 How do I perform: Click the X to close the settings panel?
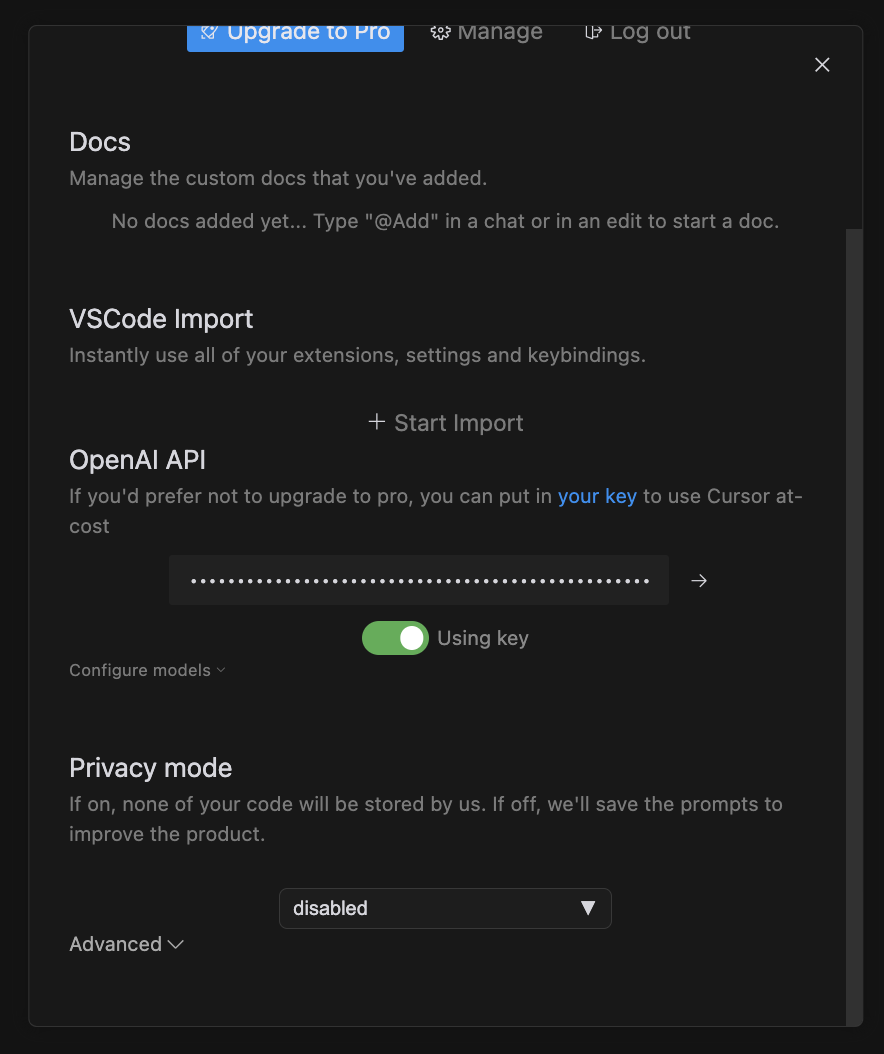[821, 64]
